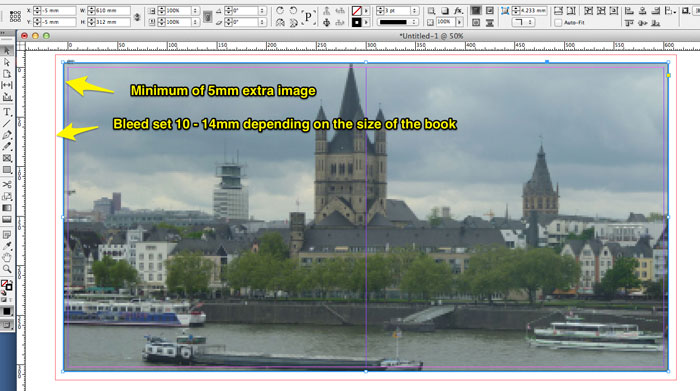Toggle the Fill and Stroke proxy in the toolbox
700x391 pixels.
[x=7, y=284]
